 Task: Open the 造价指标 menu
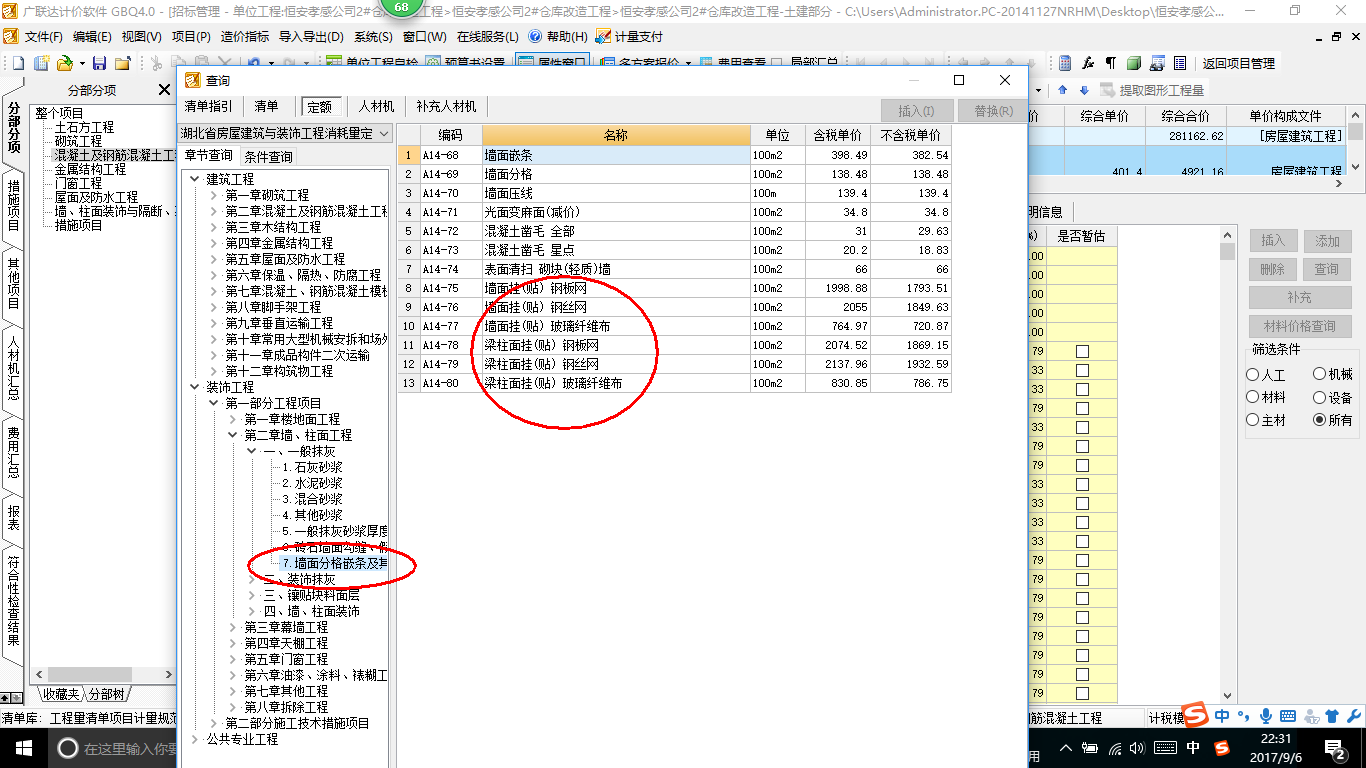tap(245, 36)
